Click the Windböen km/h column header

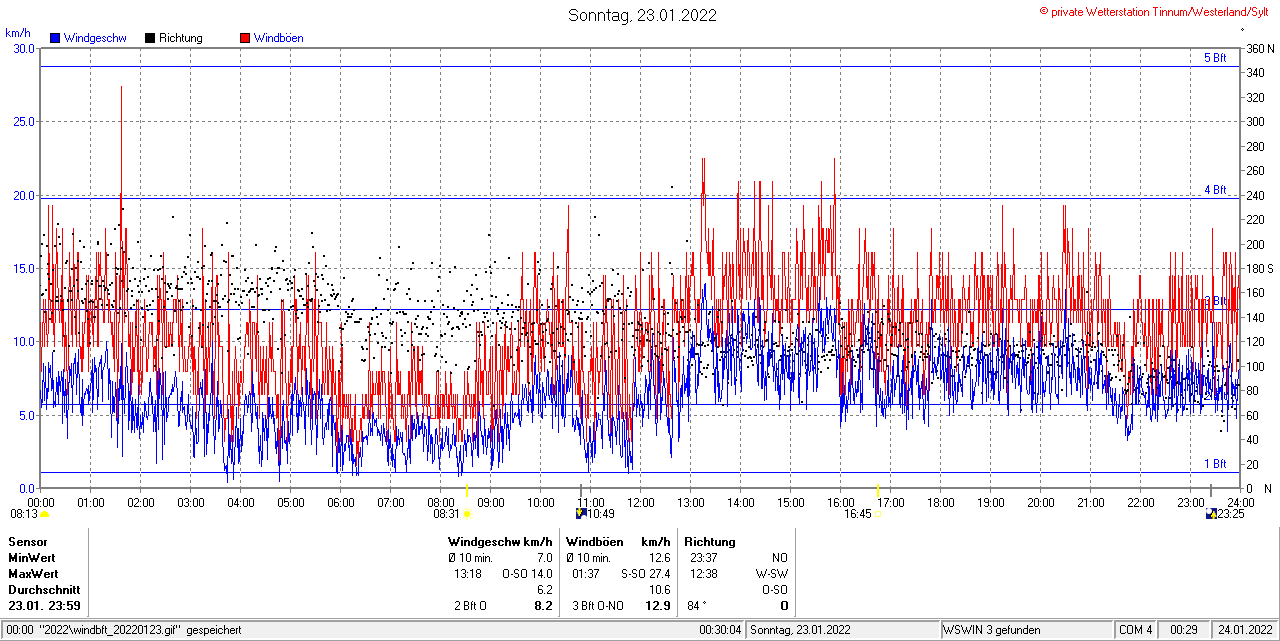coord(618,542)
